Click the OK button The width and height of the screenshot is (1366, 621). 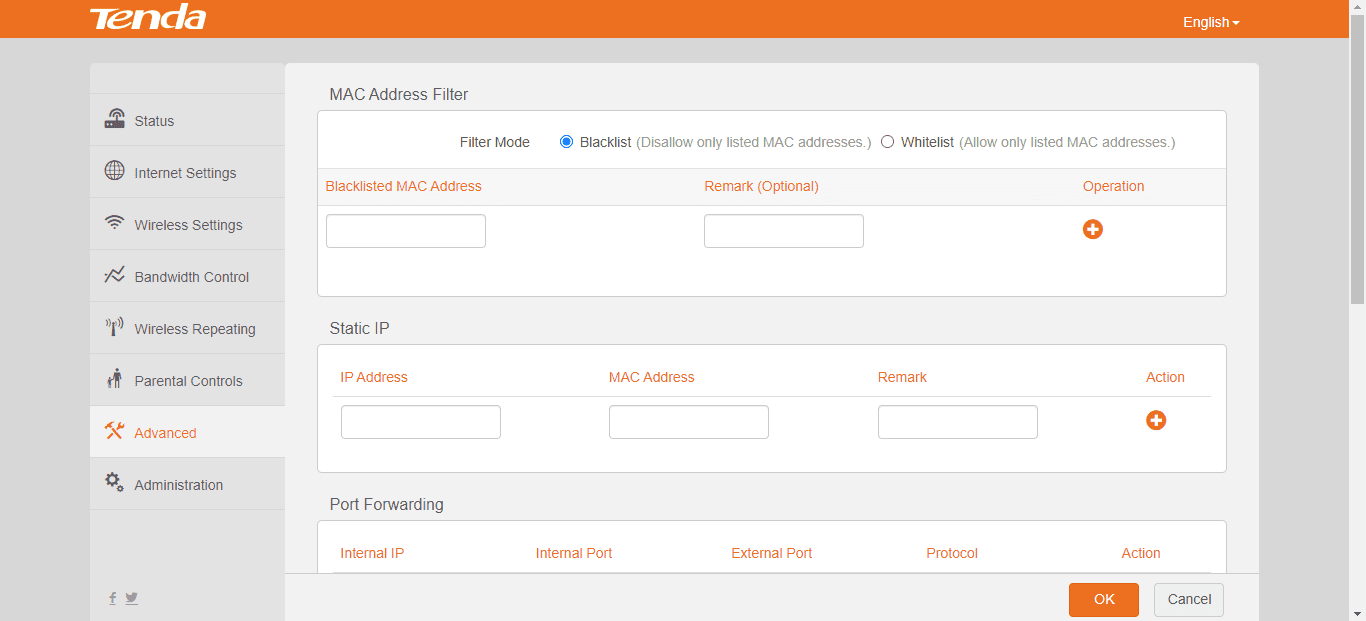[x=1104, y=599]
